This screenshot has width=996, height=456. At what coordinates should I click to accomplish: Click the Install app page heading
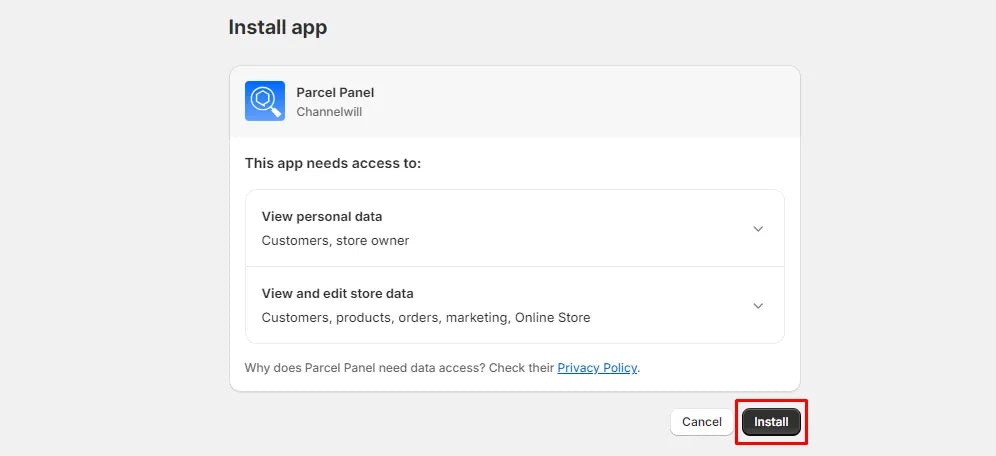(278, 27)
